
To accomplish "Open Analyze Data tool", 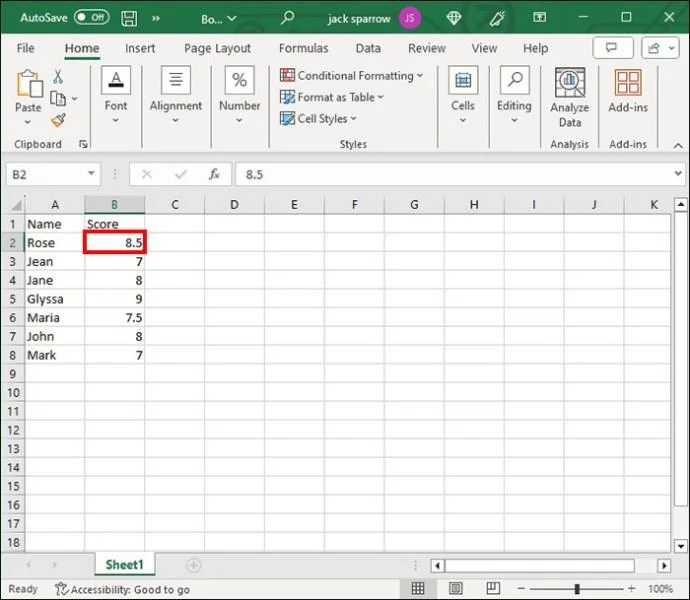I will (569, 98).
